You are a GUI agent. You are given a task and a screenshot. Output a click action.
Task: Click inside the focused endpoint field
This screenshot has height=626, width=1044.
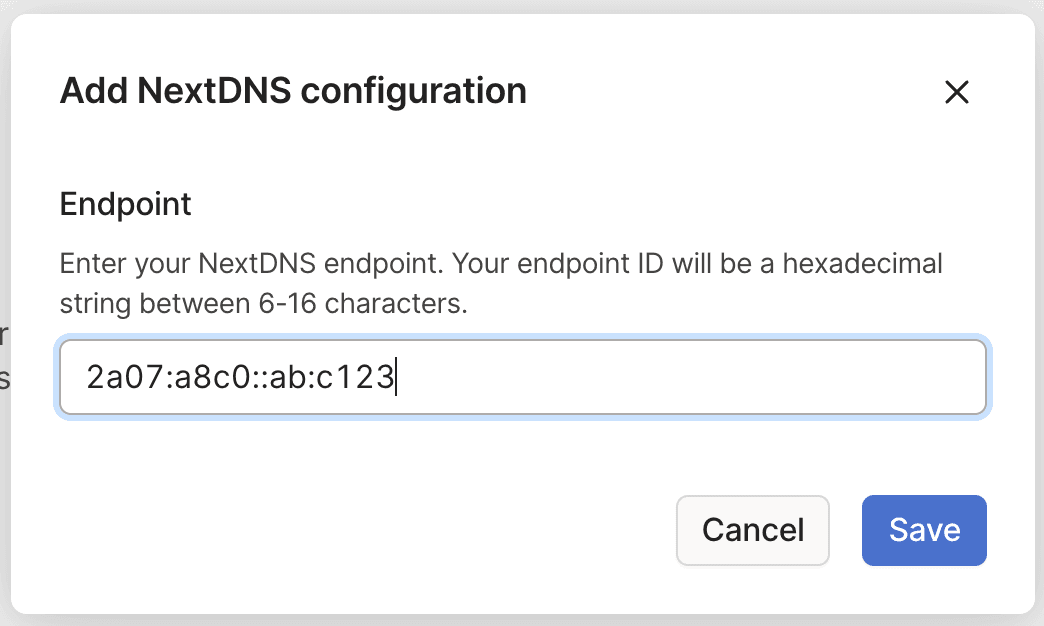522,377
